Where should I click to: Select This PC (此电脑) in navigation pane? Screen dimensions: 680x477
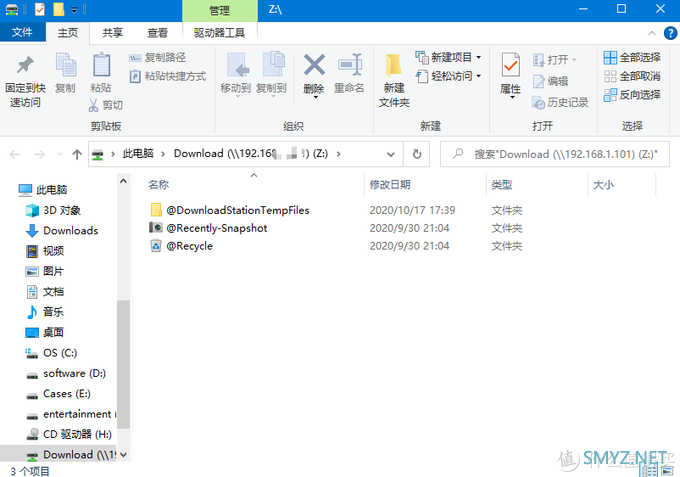coord(42,190)
